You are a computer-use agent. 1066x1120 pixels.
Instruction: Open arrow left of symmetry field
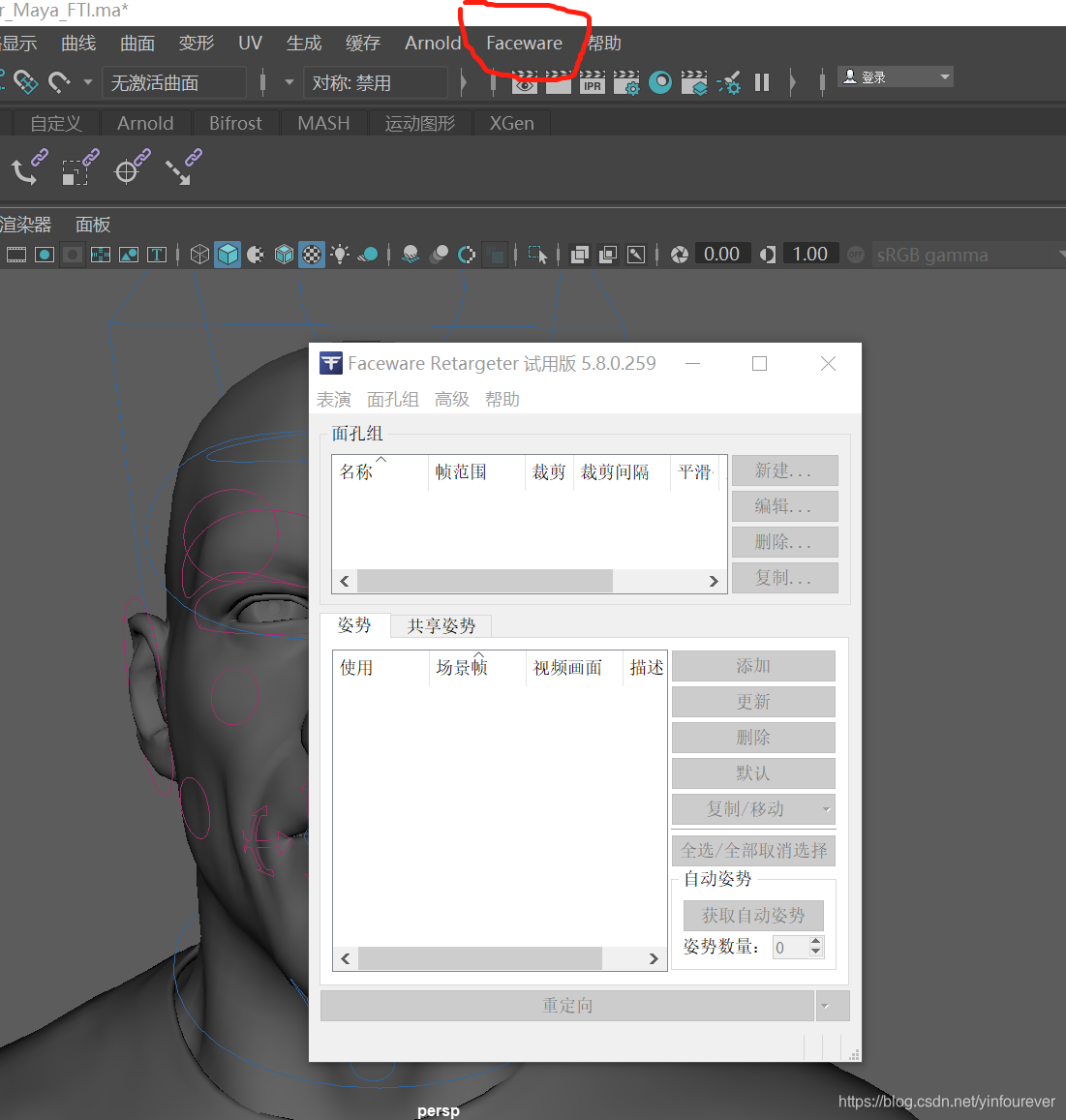[x=289, y=82]
